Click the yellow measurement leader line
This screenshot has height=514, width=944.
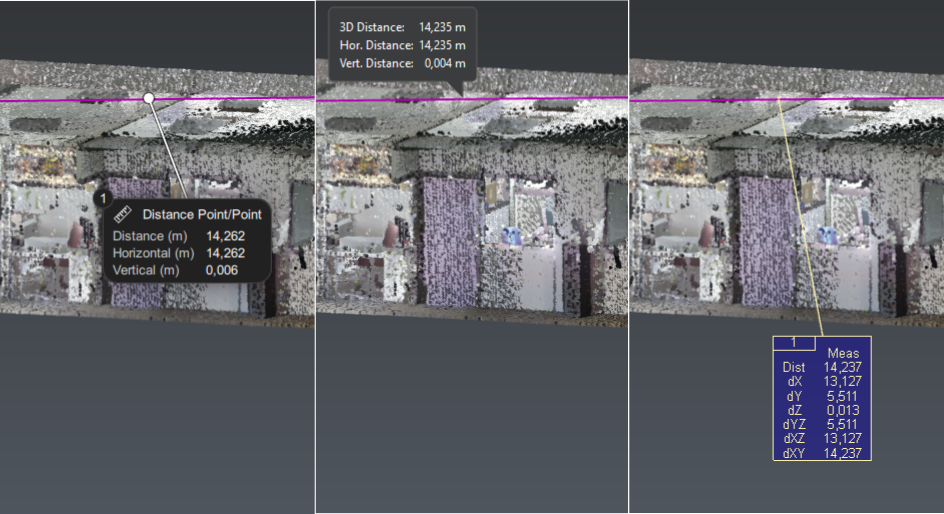tap(800, 220)
